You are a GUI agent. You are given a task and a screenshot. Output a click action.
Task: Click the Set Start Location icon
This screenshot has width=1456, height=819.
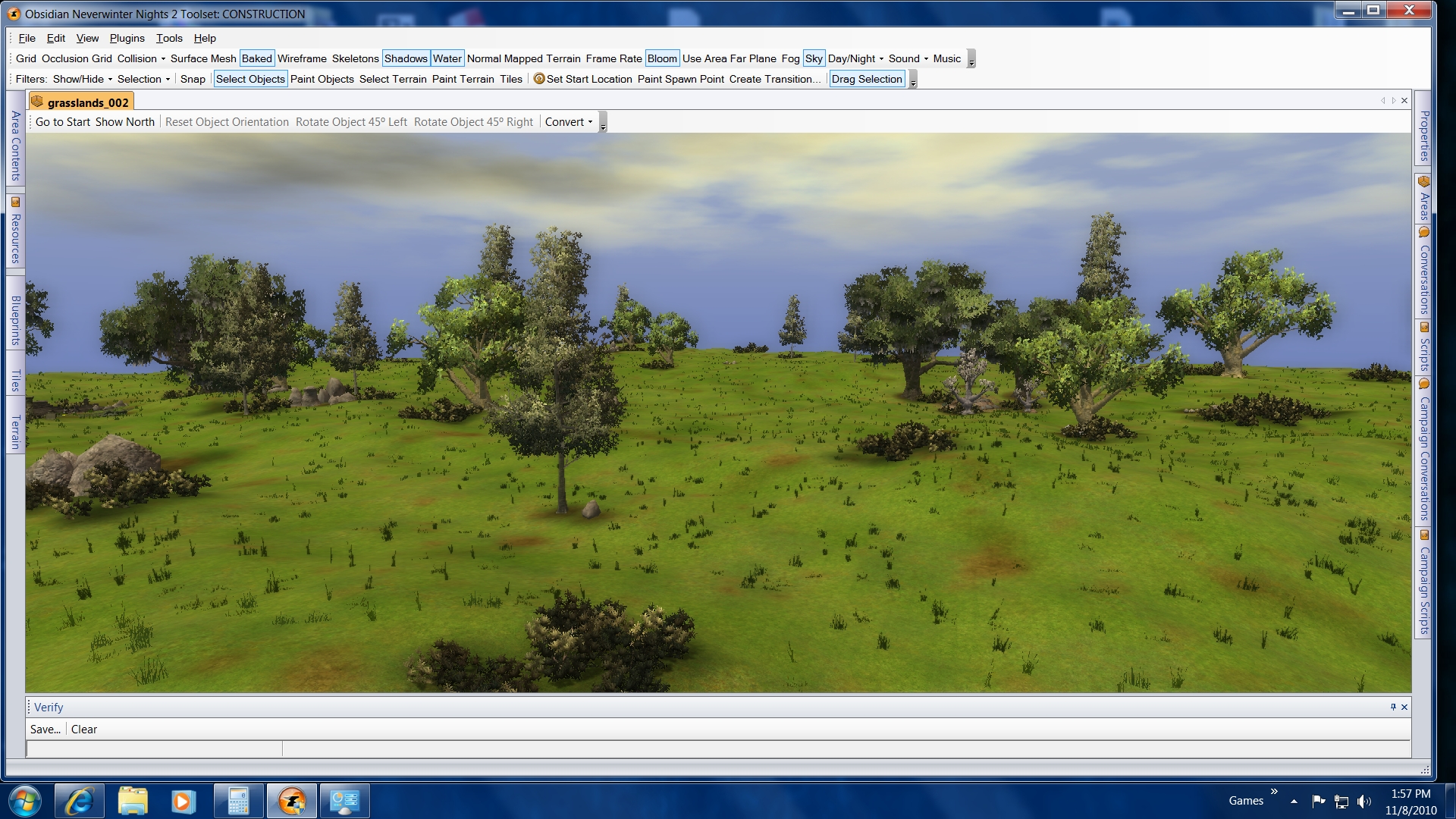pyautogui.click(x=539, y=79)
